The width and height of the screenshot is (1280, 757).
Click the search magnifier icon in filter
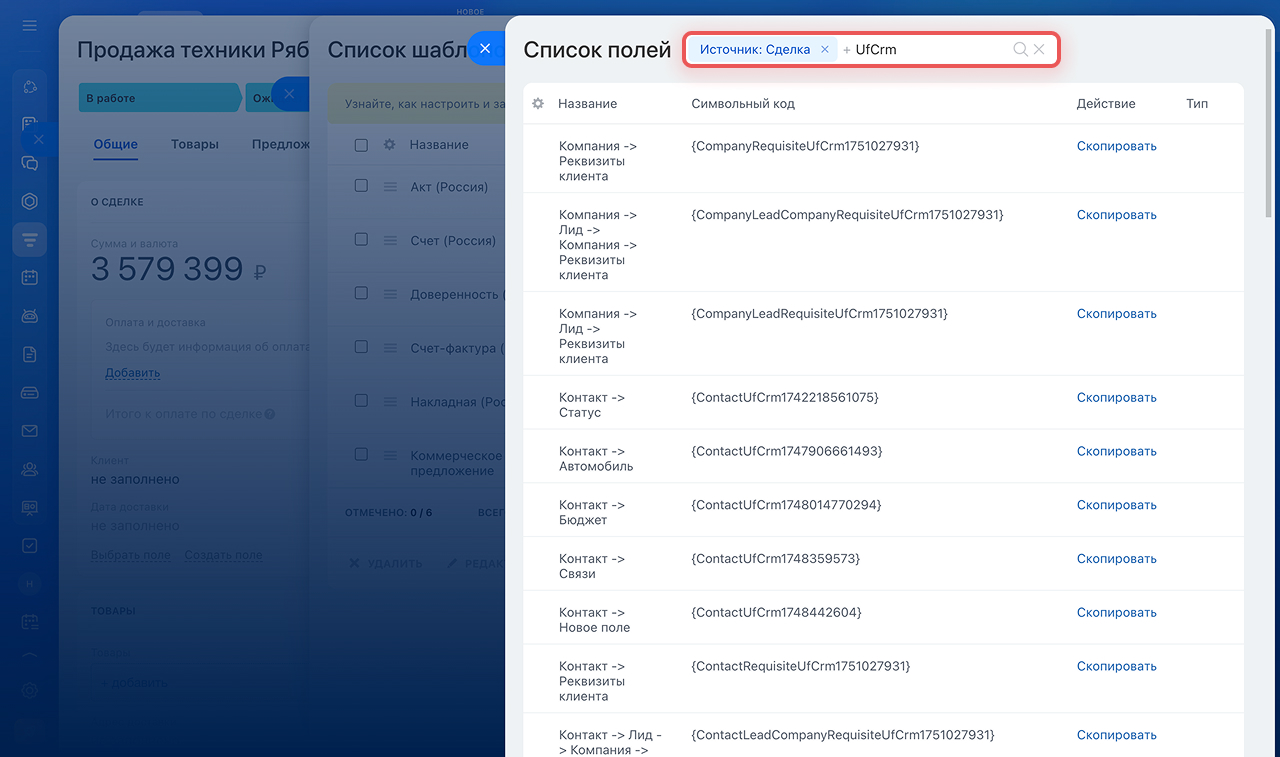(x=1020, y=49)
